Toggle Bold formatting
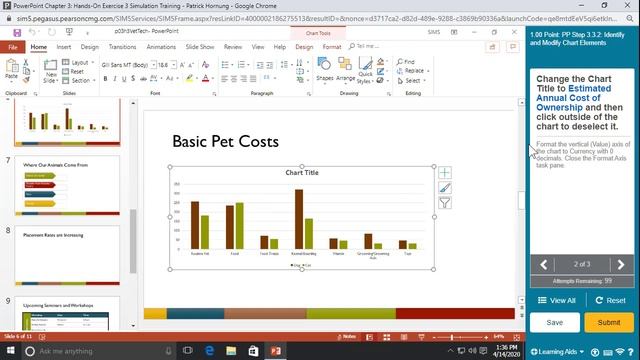This screenshot has width=640, height=360. [105, 78]
